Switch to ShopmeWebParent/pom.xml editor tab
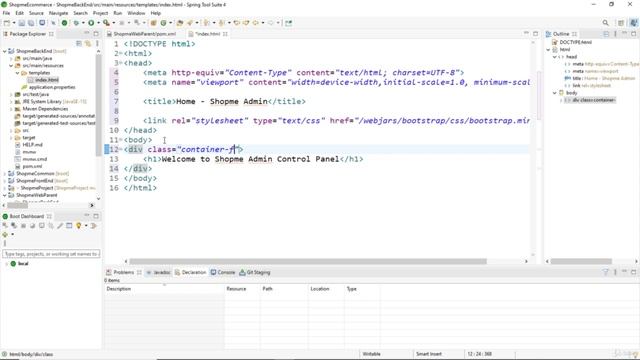Screen dimensions: 640x360 144,34
